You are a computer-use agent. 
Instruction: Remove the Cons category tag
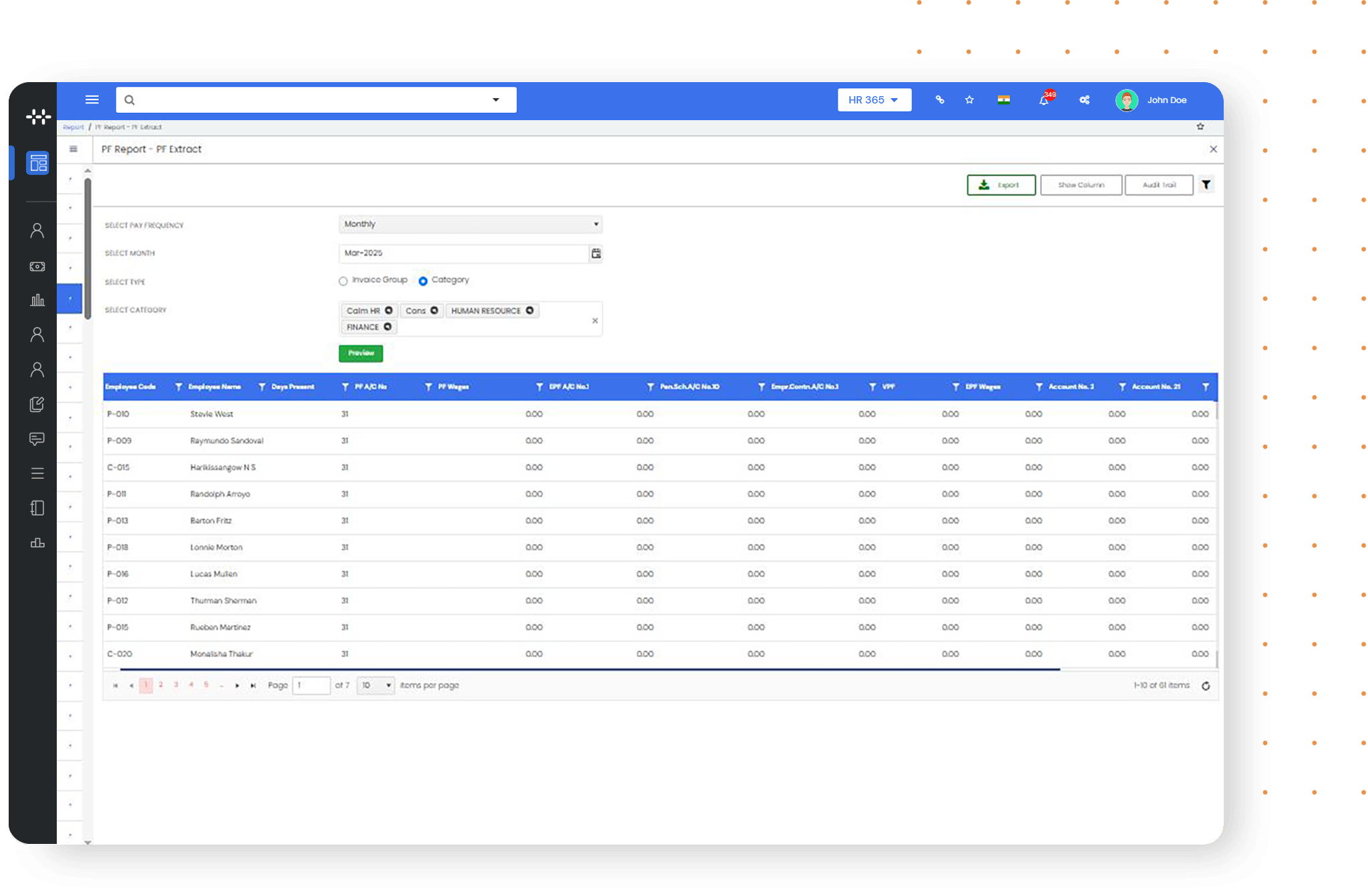(434, 310)
